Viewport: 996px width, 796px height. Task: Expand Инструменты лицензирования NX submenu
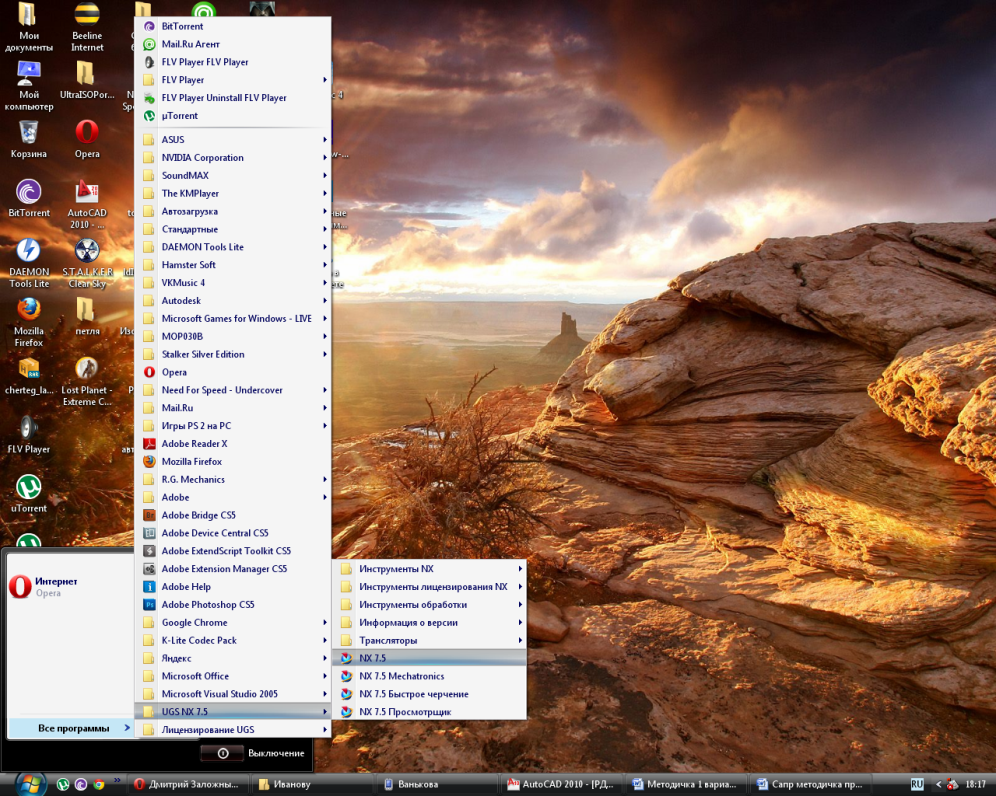429,586
